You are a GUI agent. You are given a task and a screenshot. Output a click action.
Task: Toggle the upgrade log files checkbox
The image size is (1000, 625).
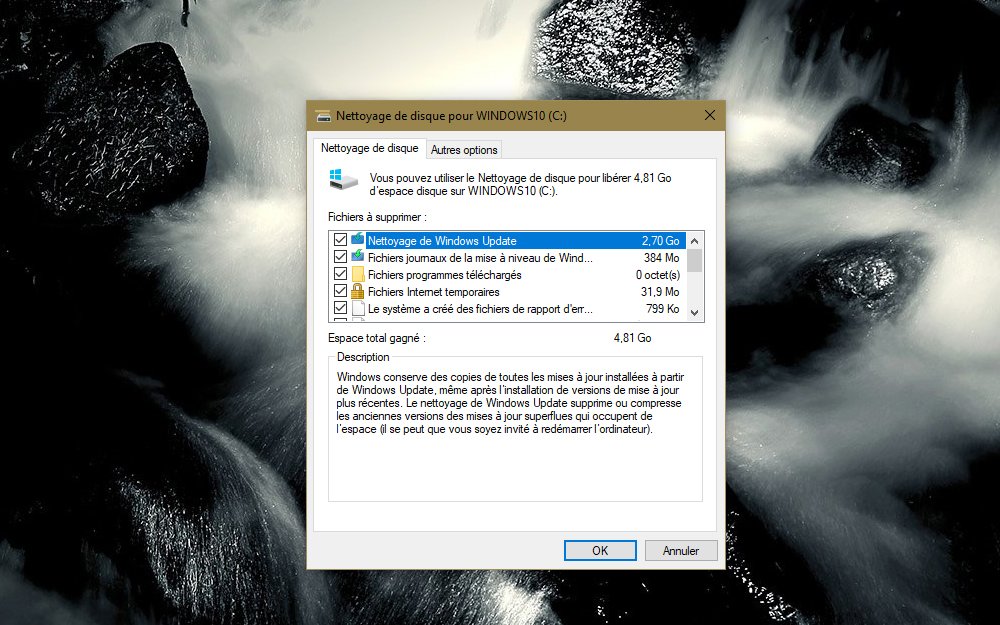coord(340,257)
